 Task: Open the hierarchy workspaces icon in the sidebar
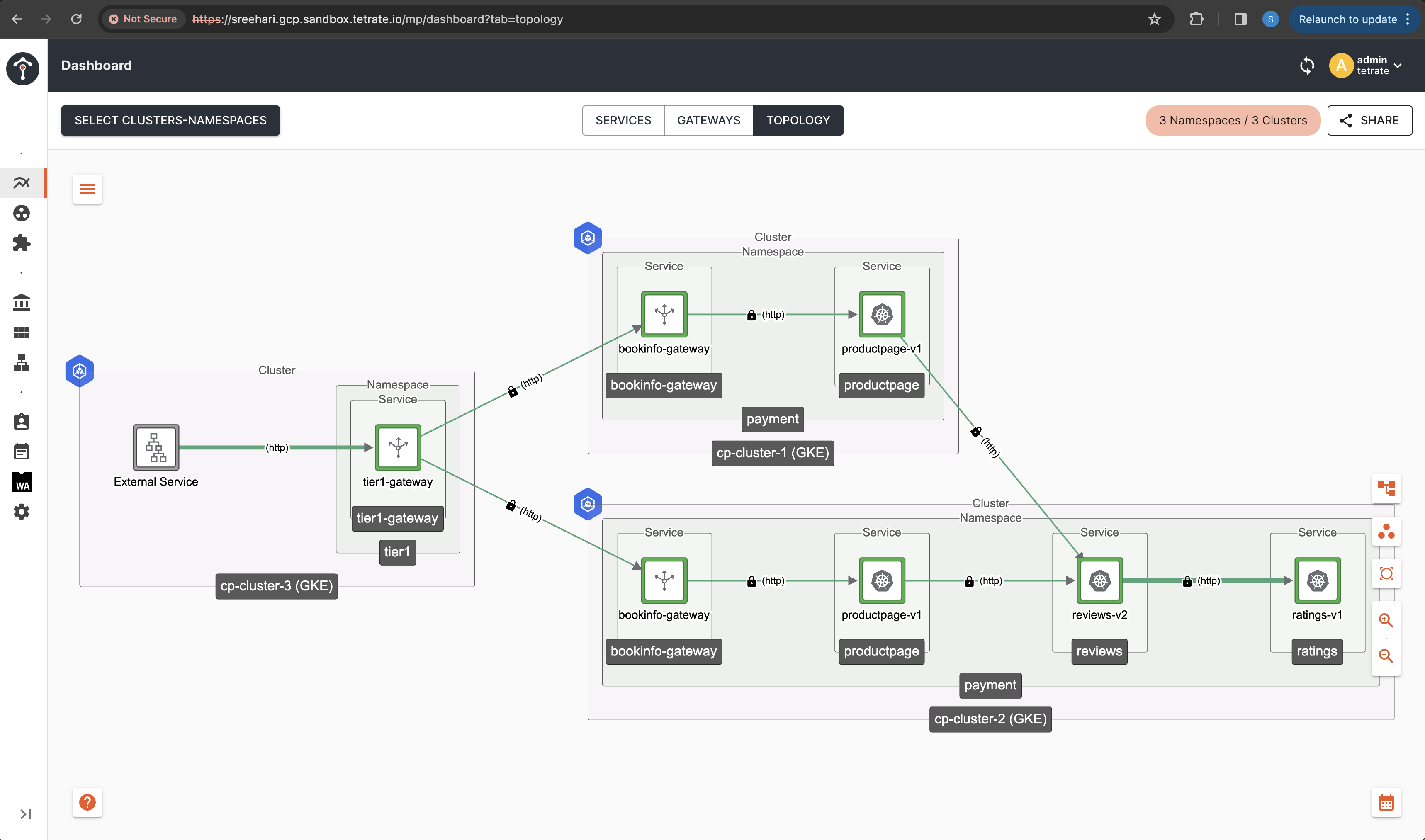click(x=22, y=362)
